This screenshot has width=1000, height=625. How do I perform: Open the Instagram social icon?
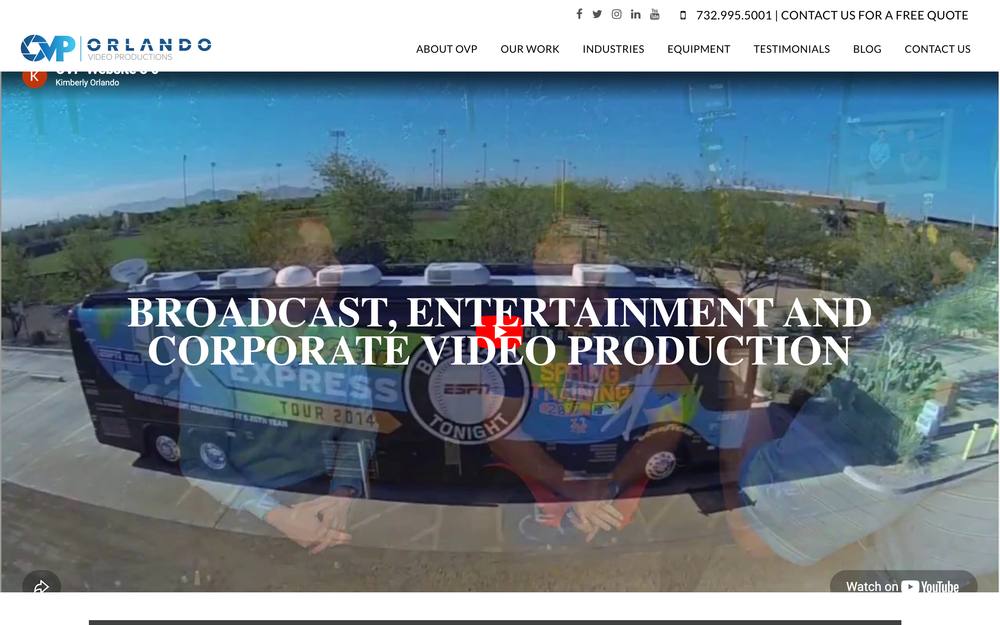pos(617,14)
